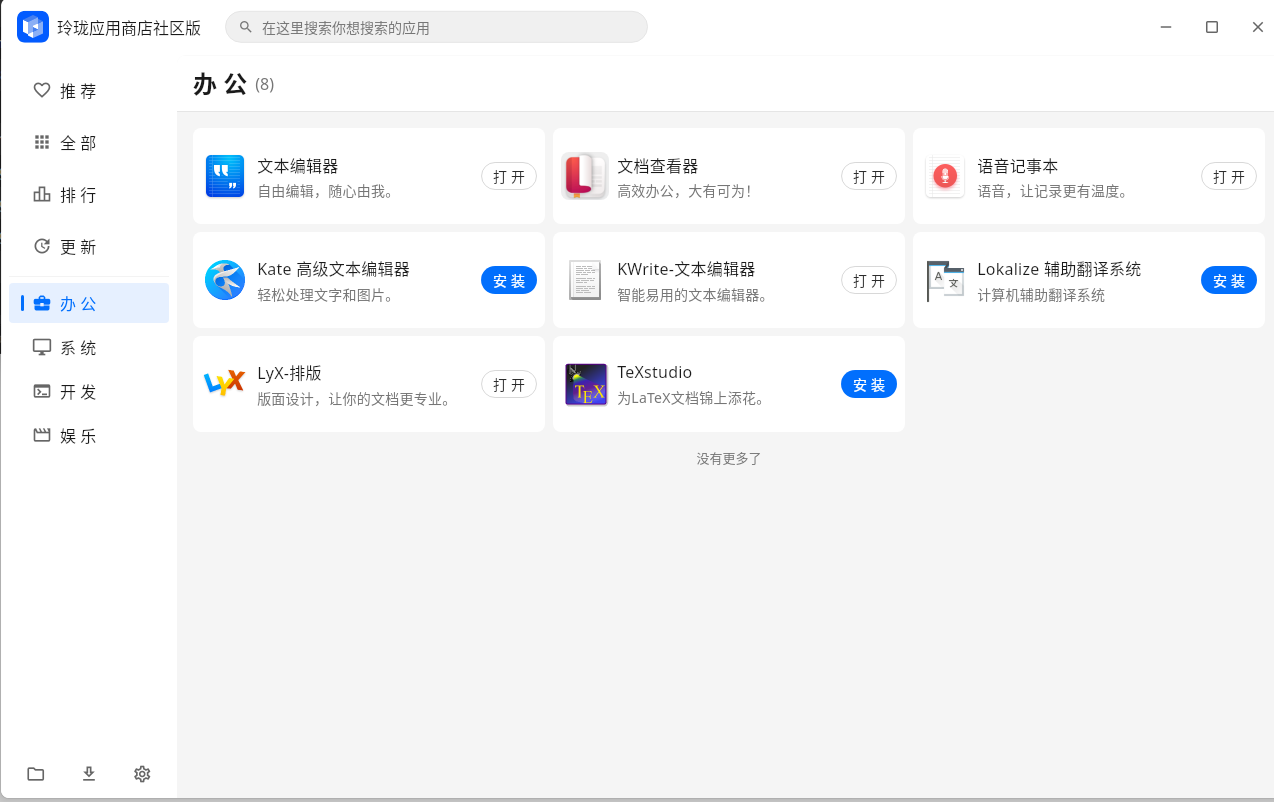The image size is (1274, 802).
Task: Click the Kate 高级文本编辑器 title
Action: point(333,270)
